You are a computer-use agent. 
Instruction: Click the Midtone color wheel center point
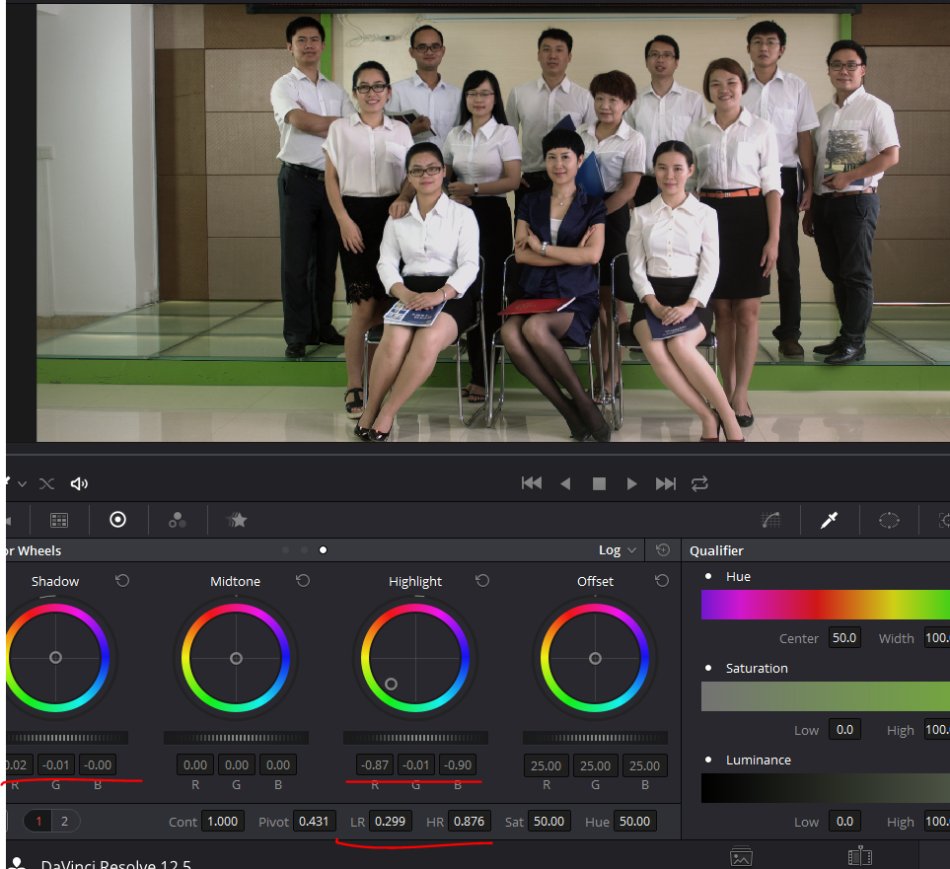pos(236,658)
